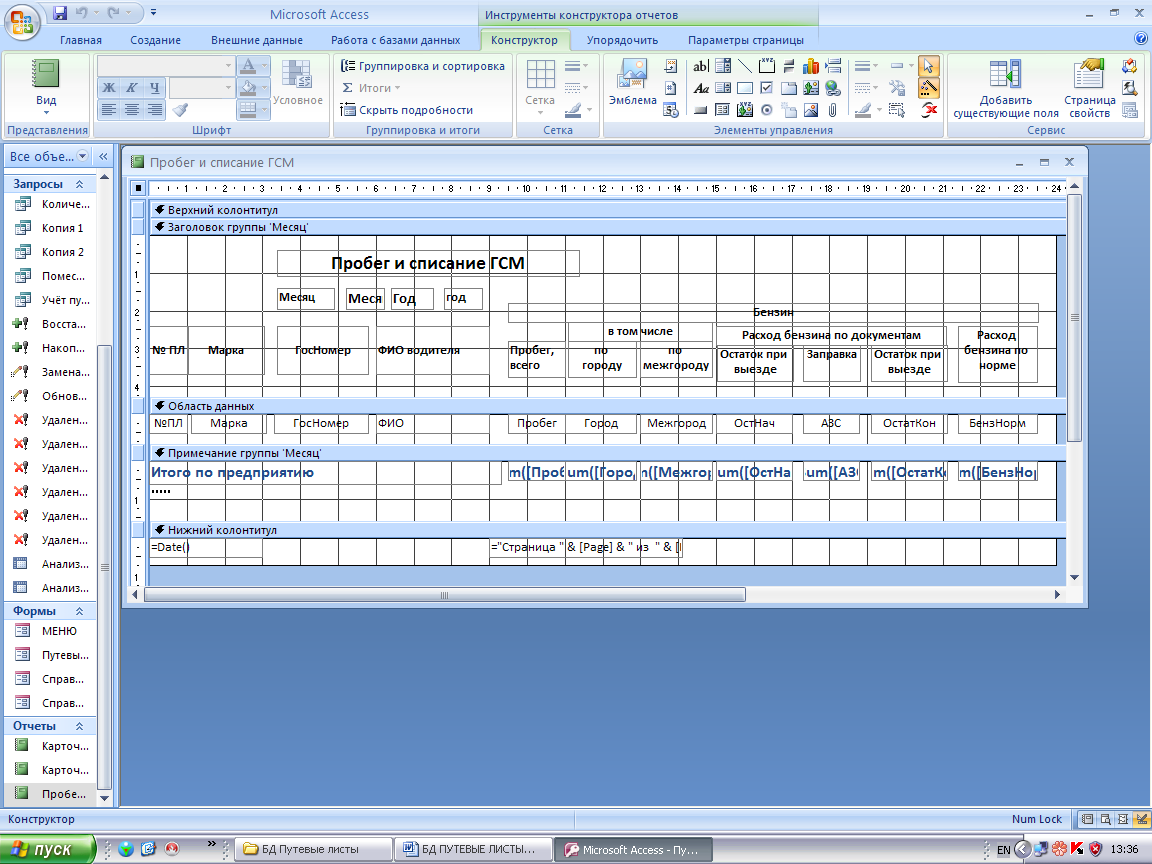Select the Combo Box control tool
This screenshot has height=864, width=1152.
click(x=723, y=66)
